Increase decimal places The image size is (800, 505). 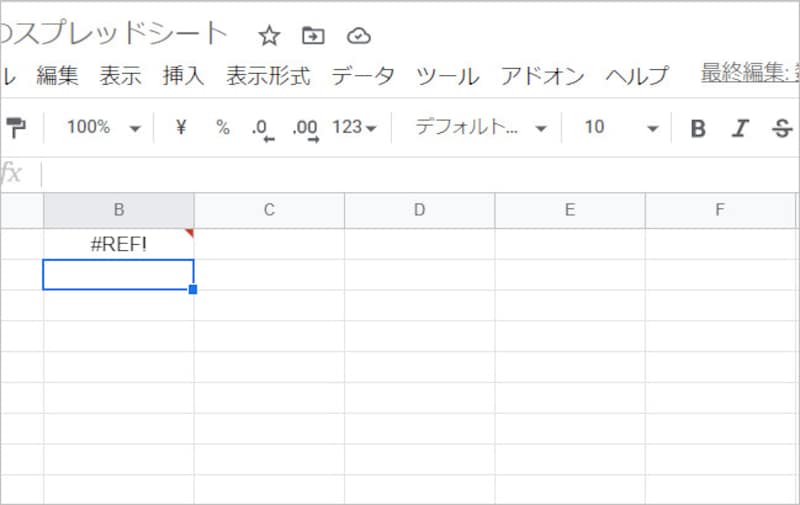point(305,128)
